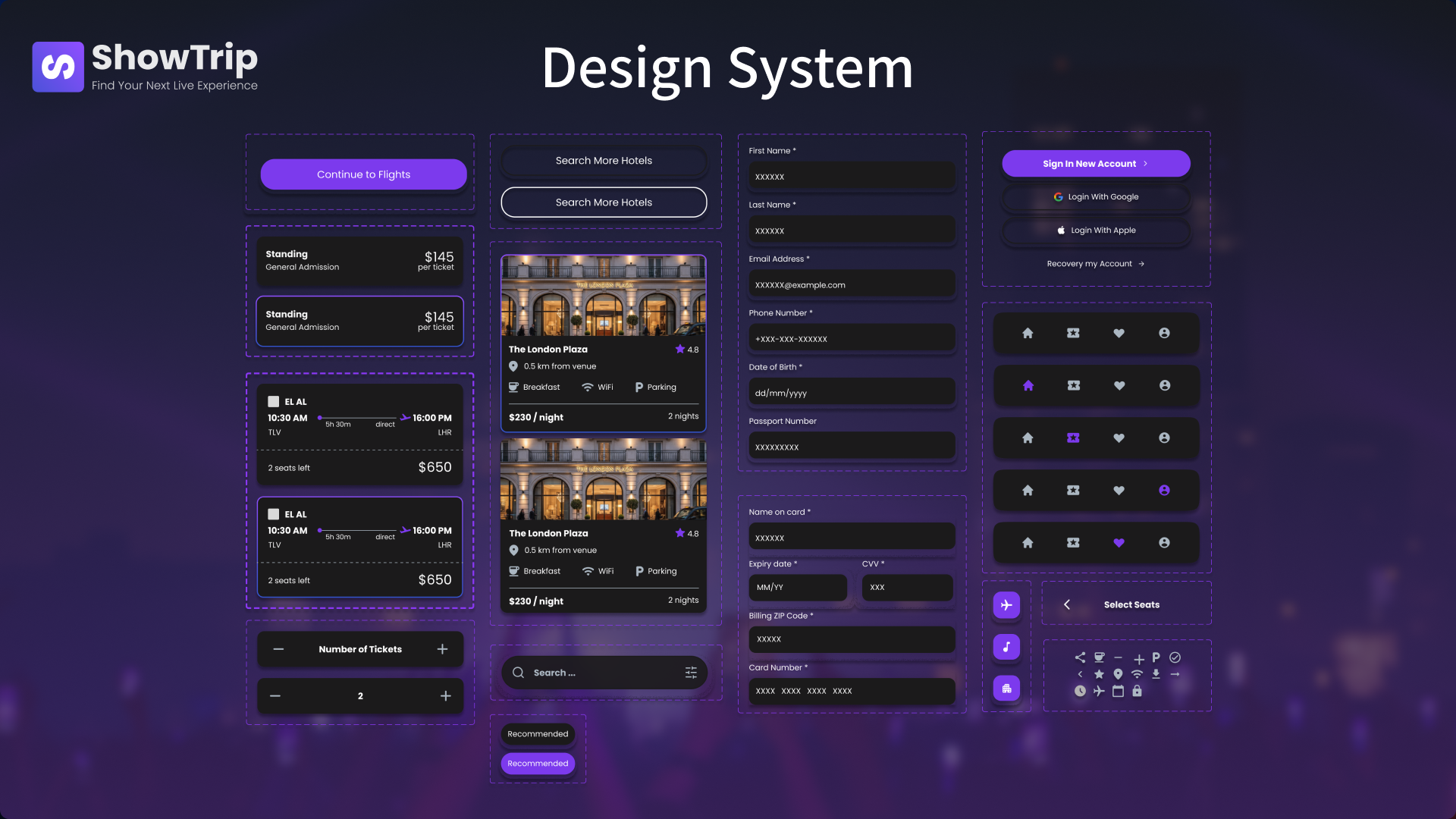Go back using Select Seats chevron
This screenshot has width=1456, height=819.
[x=1067, y=604]
